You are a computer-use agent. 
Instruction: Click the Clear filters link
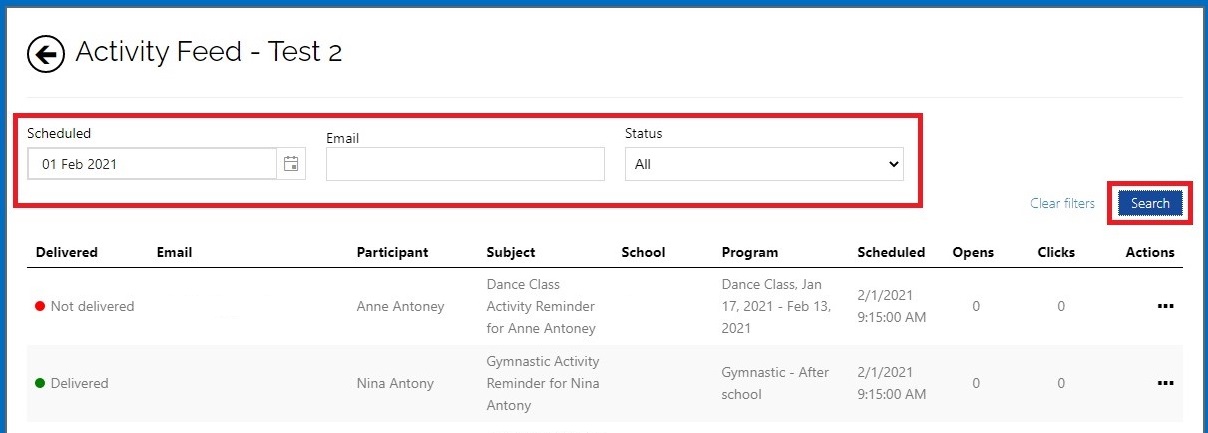[1062, 203]
